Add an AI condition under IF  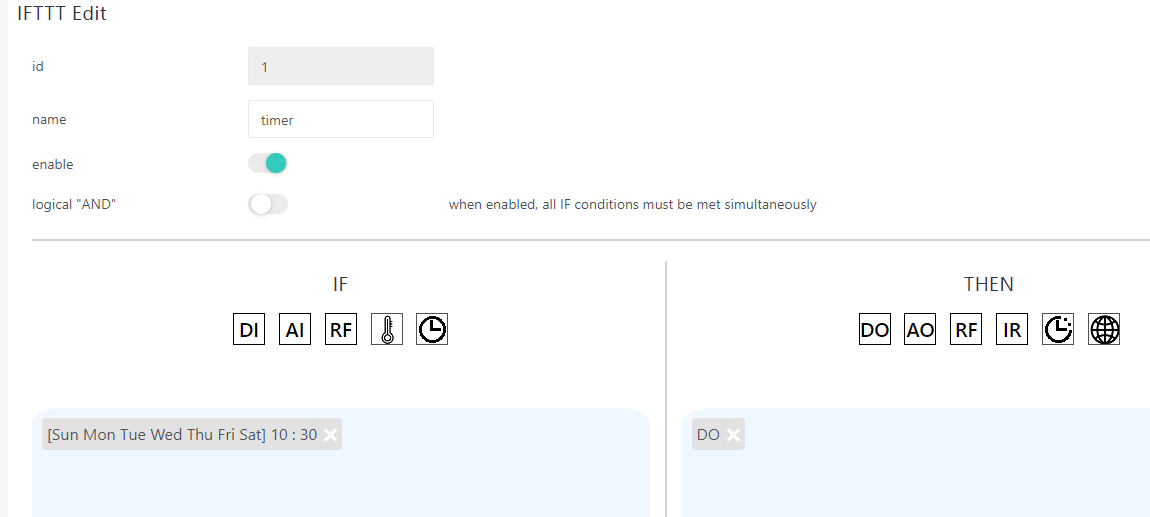295,330
